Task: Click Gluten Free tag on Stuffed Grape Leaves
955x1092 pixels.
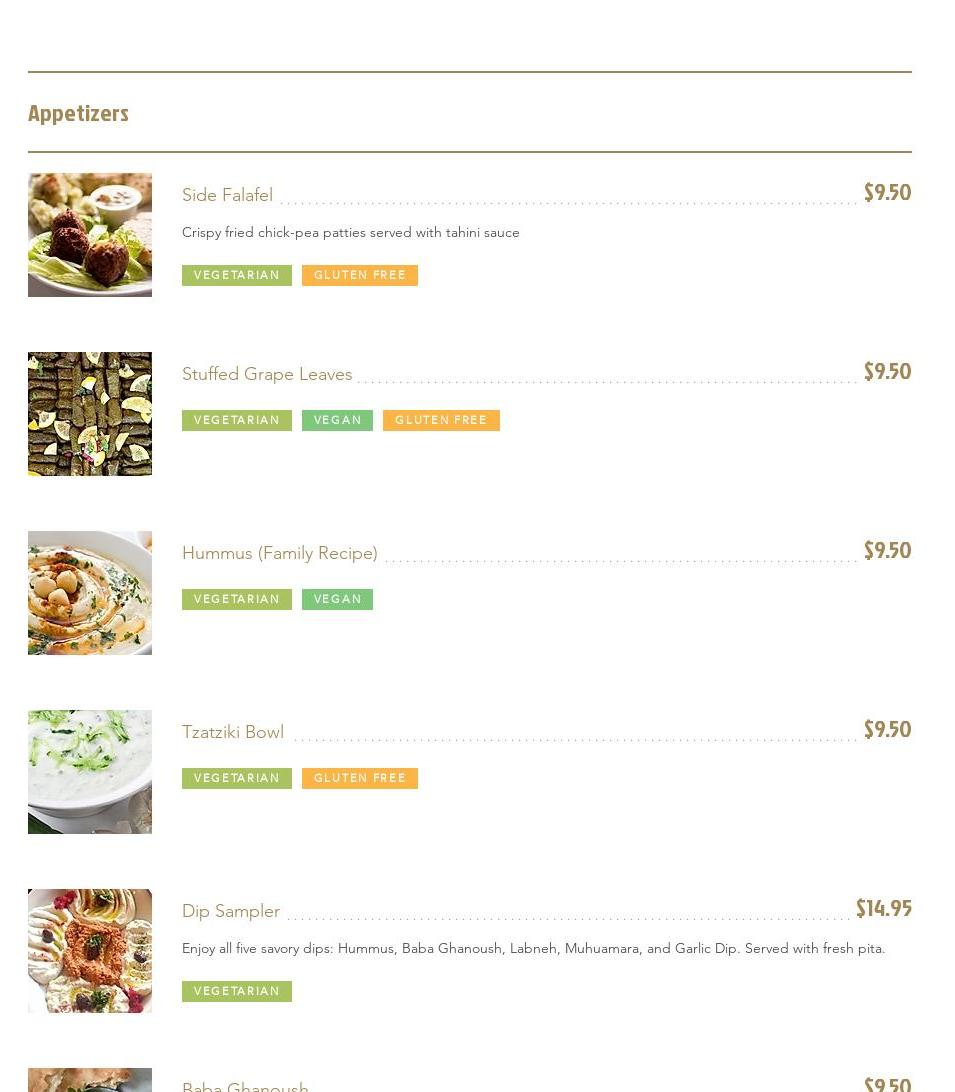Action: (x=441, y=420)
